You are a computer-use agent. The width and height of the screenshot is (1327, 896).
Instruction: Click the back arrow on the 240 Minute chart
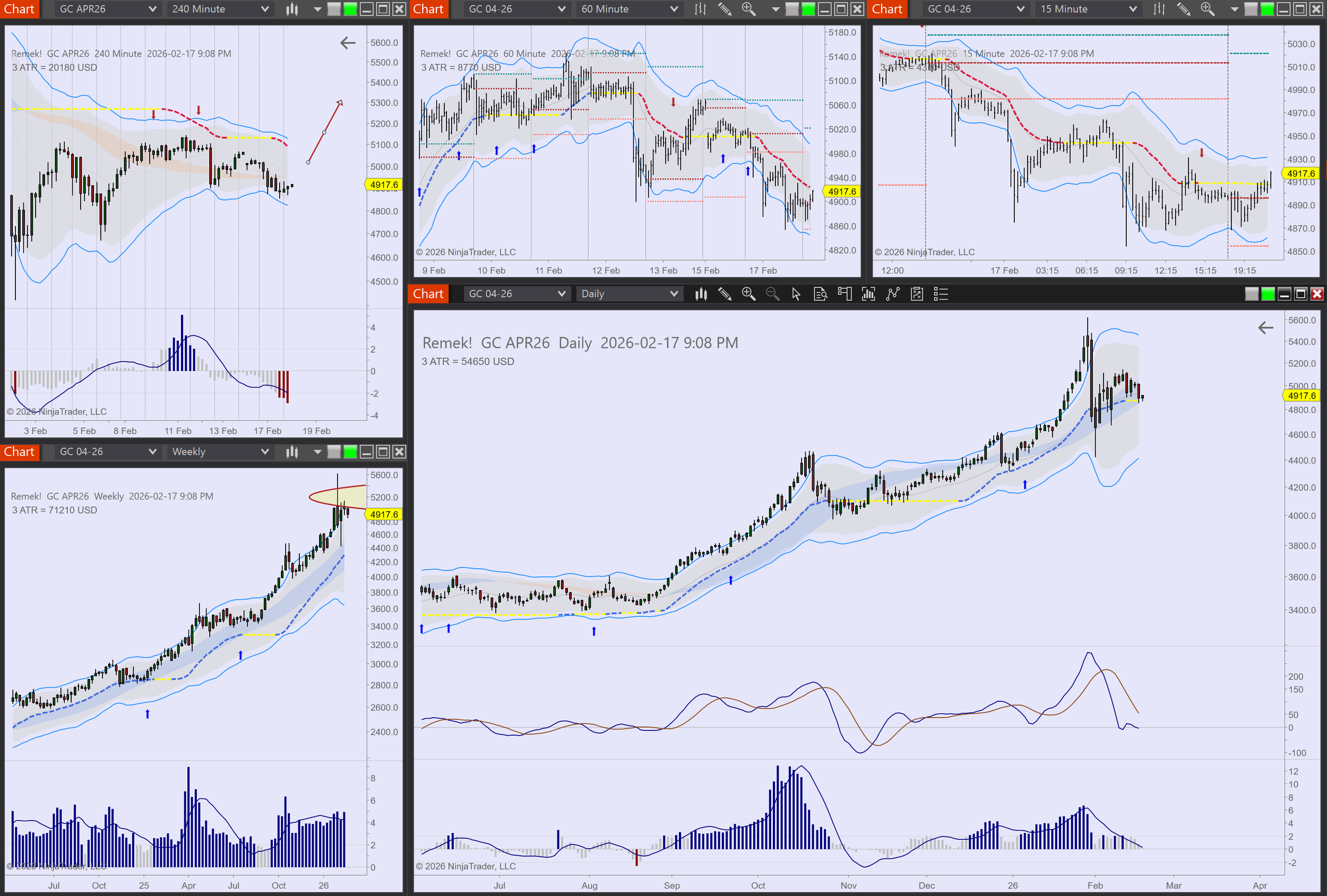(348, 43)
